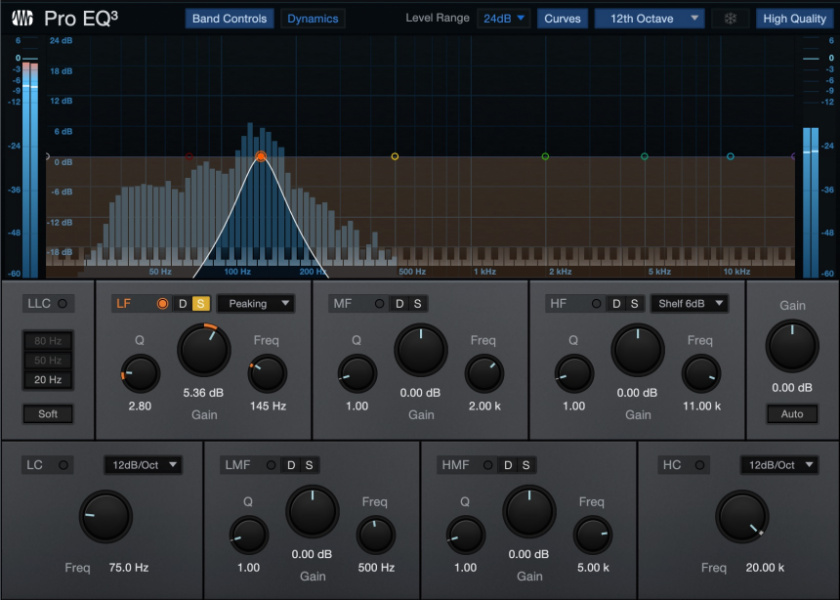Viewport: 840px width, 600px height.
Task: Click the Curves button
Action: click(x=562, y=17)
